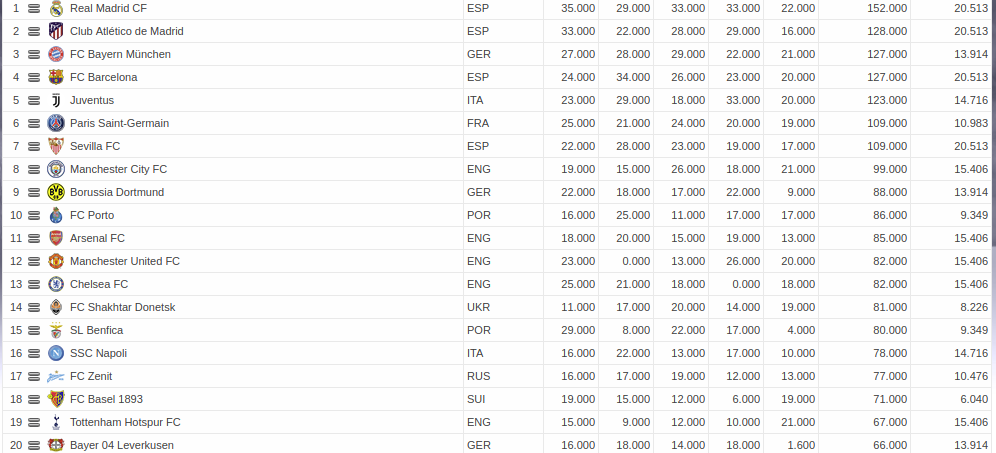Expand the Chelsea FC row menu icon
This screenshot has width=996, height=453.
[34, 284]
